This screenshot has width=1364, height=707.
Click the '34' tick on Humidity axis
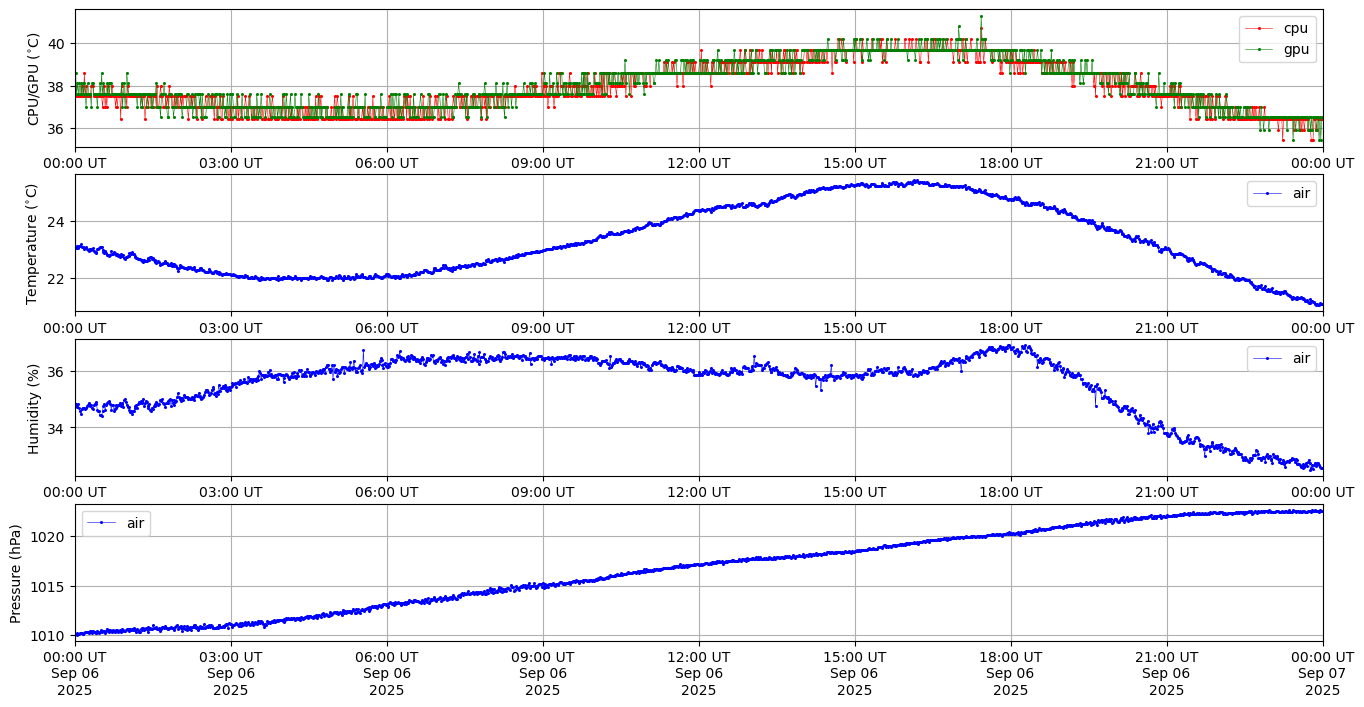coord(59,429)
